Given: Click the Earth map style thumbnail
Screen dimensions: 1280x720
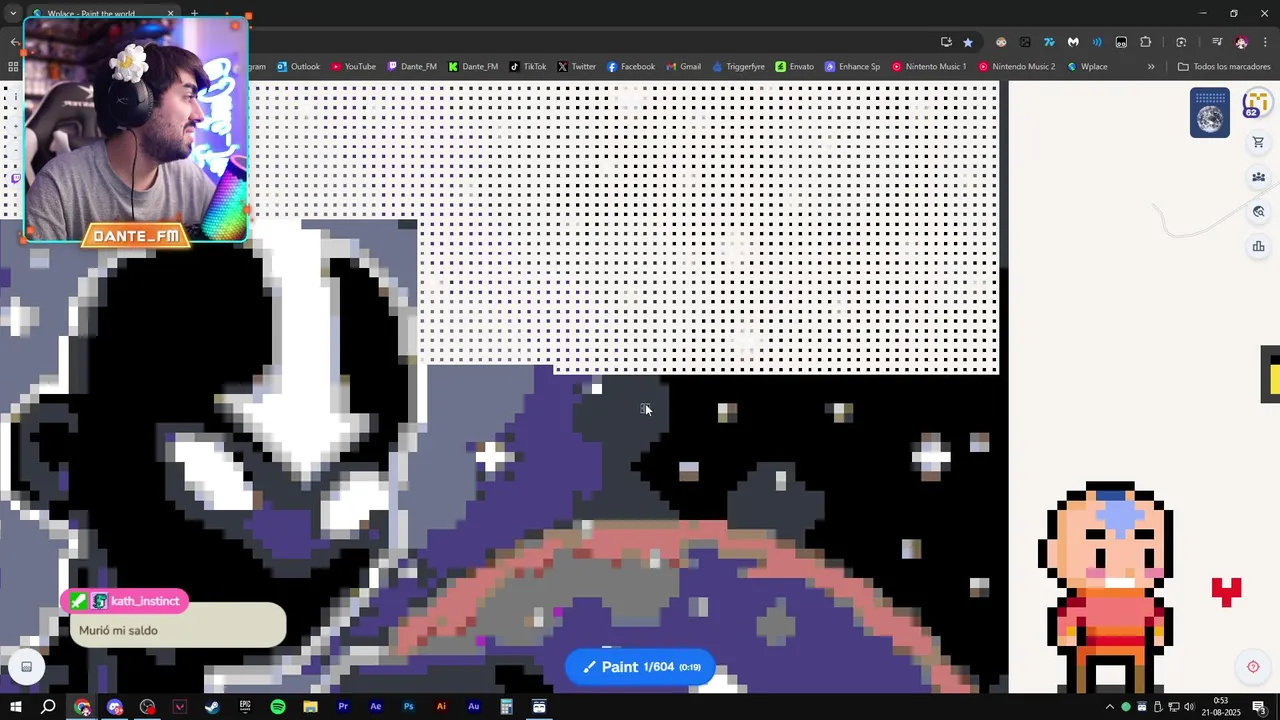Looking at the screenshot, I should [1210, 113].
